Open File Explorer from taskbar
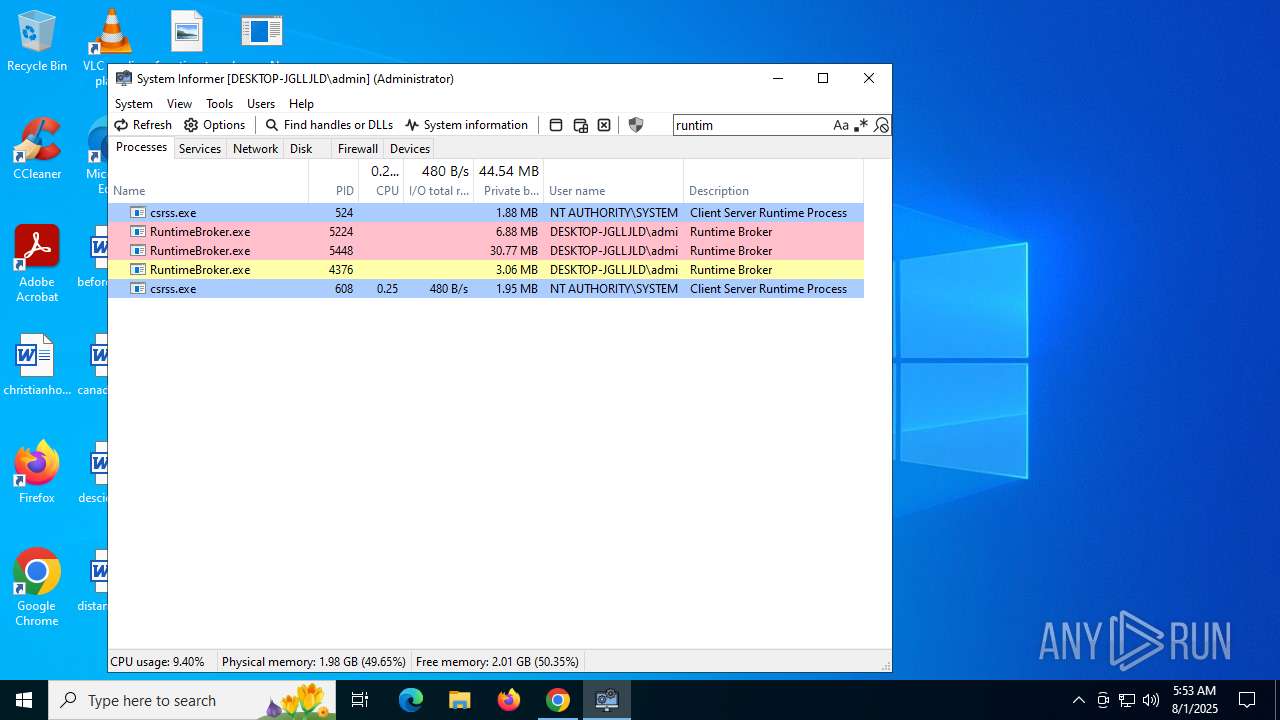 pos(459,700)
